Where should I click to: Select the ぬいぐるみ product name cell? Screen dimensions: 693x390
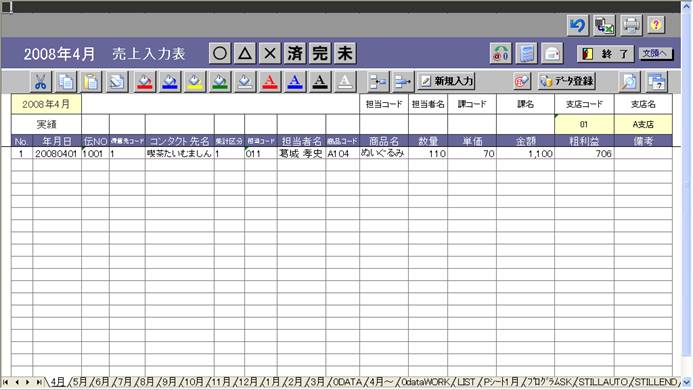coord(384,153)
